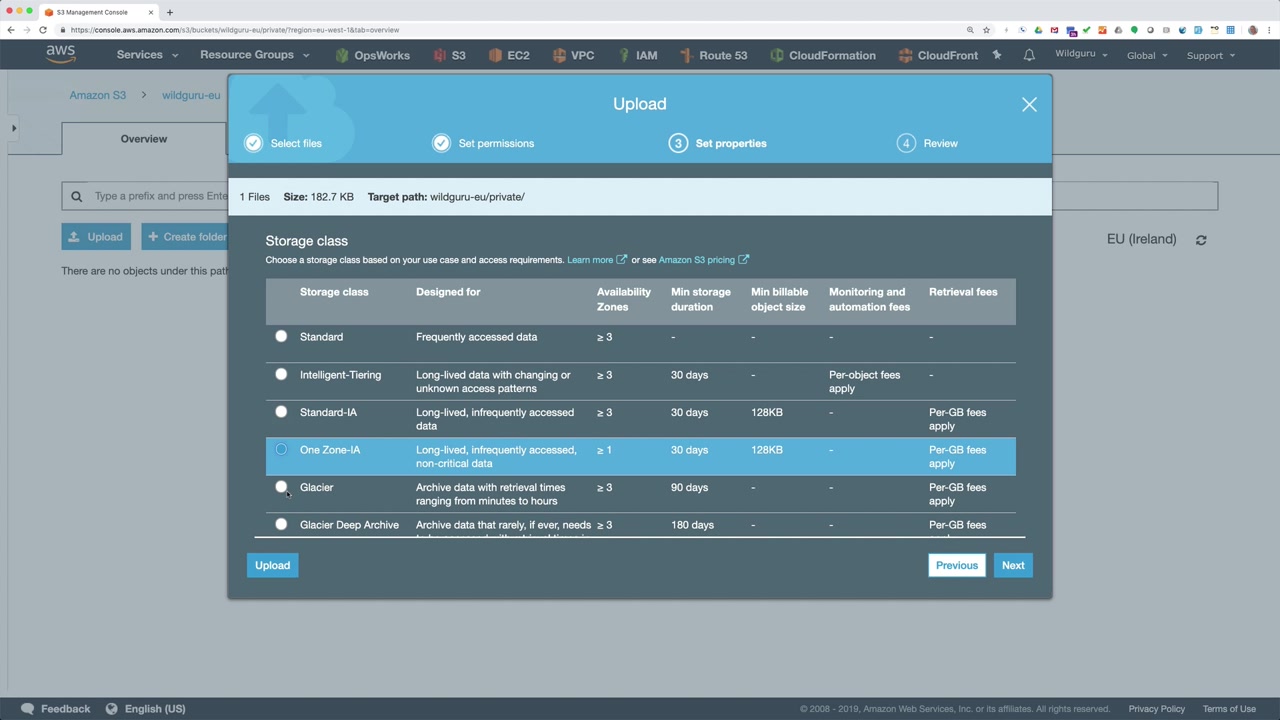Click the wildguru-eu breadcrumb
The image size is (1280, 720).
(191, 95)
